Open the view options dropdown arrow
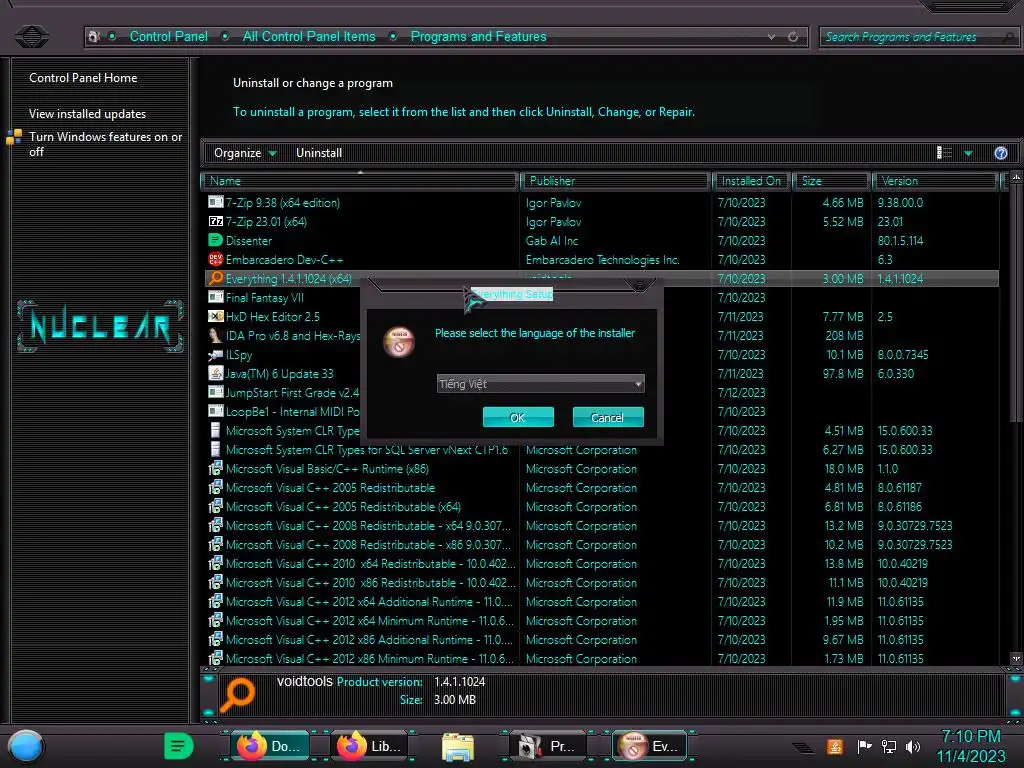Viewport: 1024px width, 768px height. 968,153
